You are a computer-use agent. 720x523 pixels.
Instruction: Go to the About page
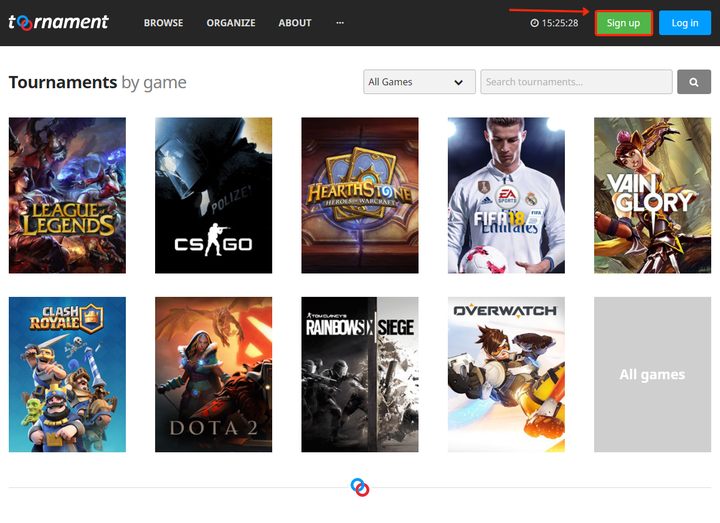point(295,23)
